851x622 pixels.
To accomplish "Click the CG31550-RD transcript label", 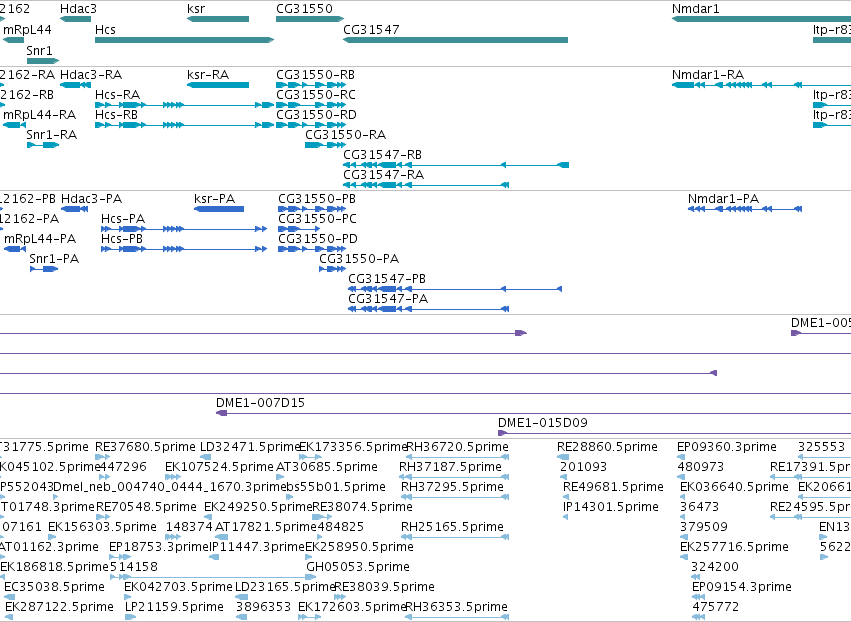I will click(316, 115).
